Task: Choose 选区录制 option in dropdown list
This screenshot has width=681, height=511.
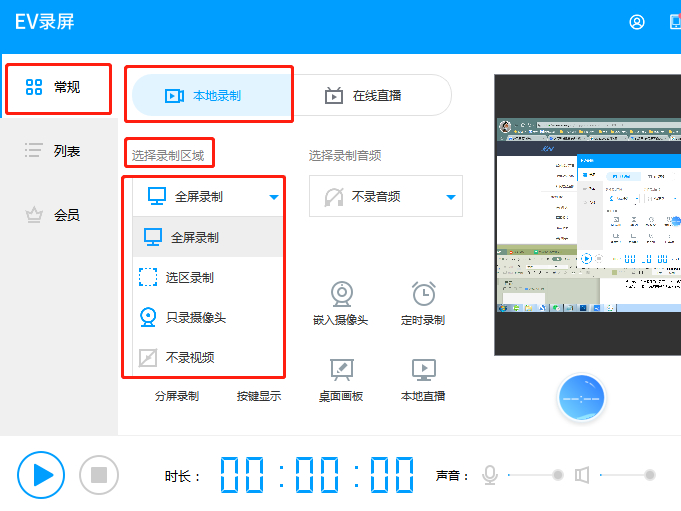Action: pos(208,277)
